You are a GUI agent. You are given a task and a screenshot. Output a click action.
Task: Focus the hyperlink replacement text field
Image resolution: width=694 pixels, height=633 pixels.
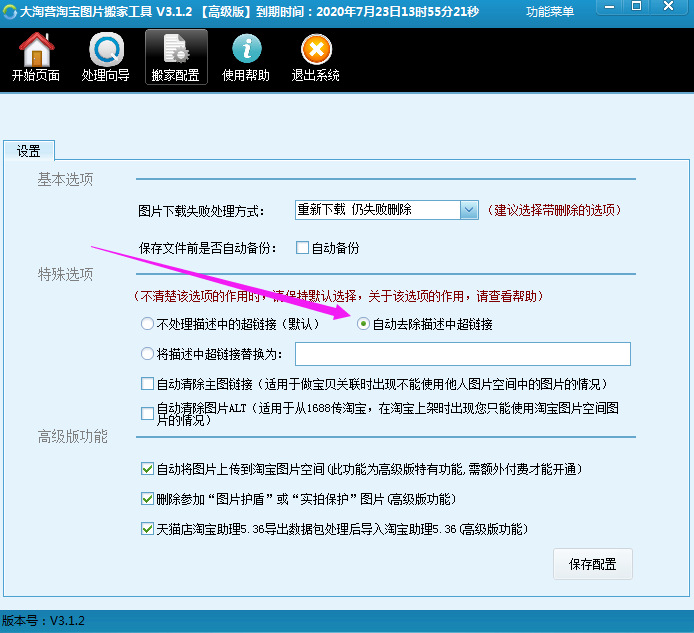[x=463, y=354]
